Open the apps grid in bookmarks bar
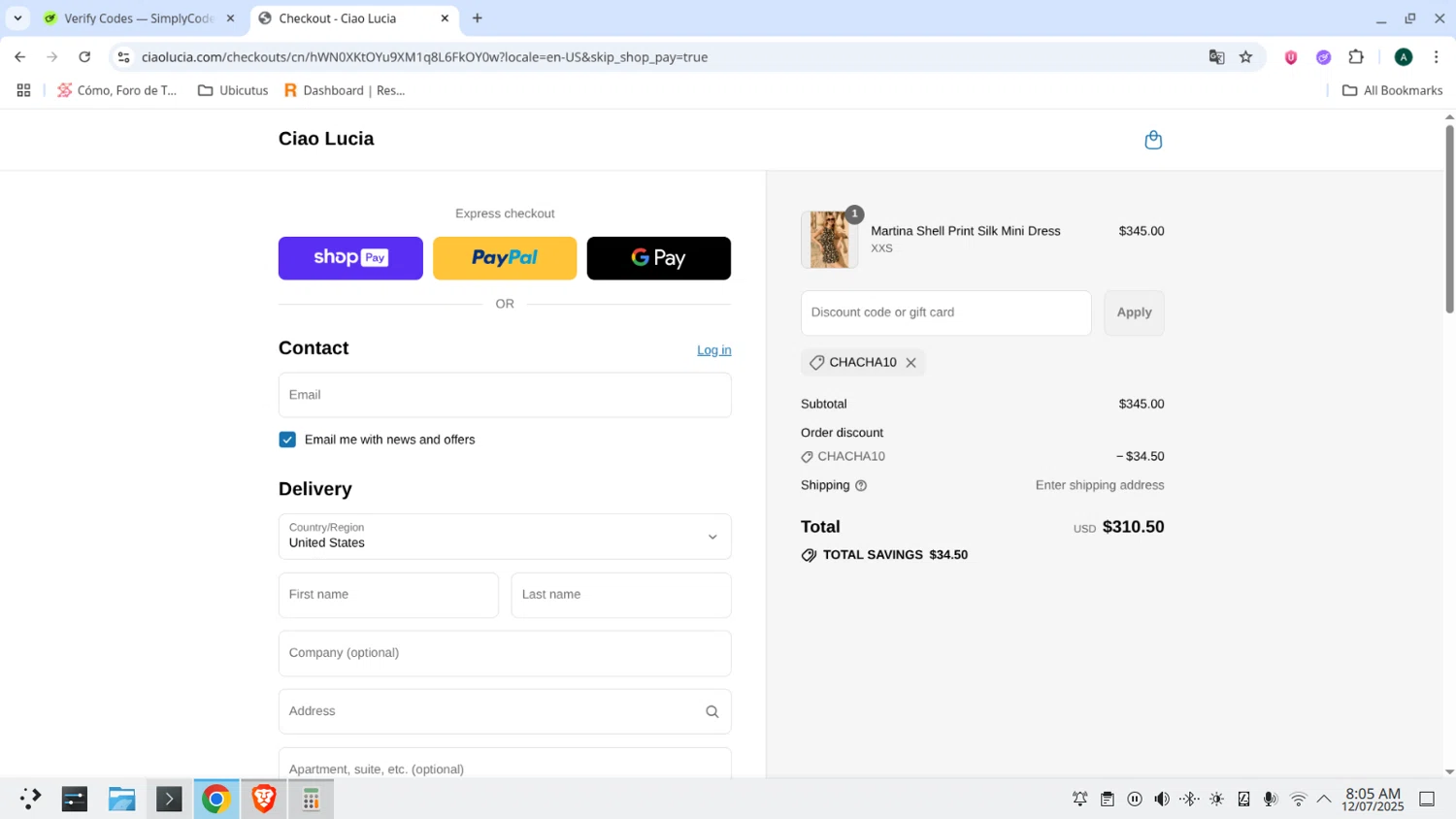This screenshot has height=819, width=1456. tap(24, 90)
